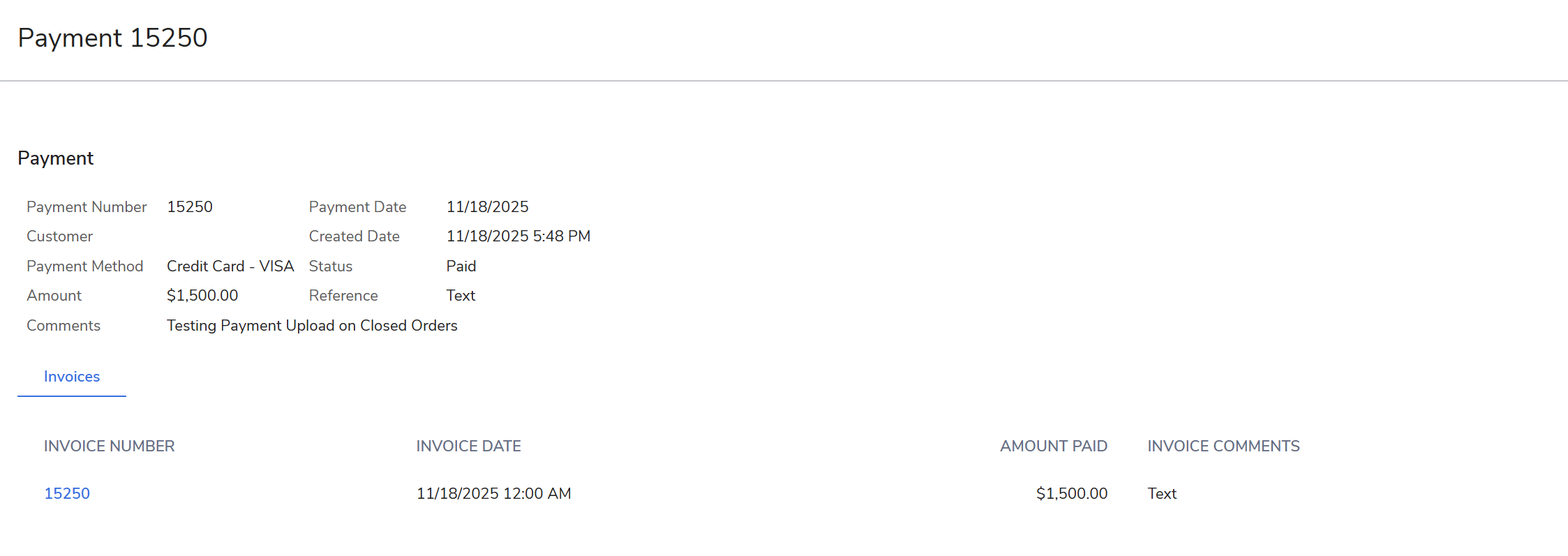Click the Customer field label
Image resolution: width=1568 pixels, height=556 pixels.
pos(59,236)
